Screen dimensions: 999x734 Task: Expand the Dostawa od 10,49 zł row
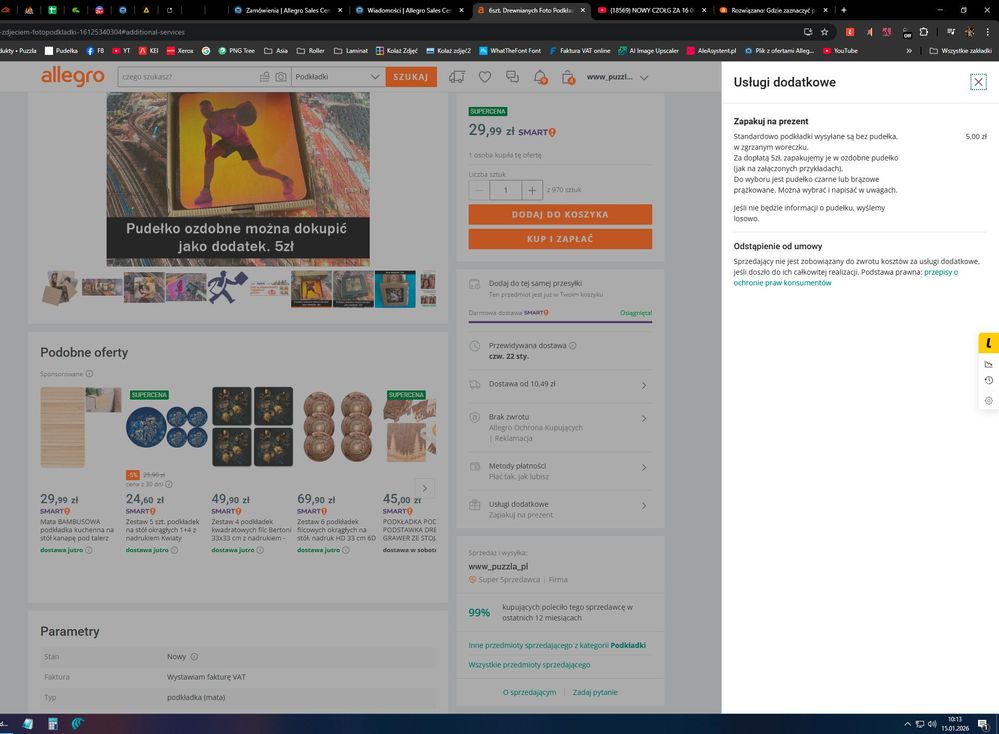pos(643,384)
